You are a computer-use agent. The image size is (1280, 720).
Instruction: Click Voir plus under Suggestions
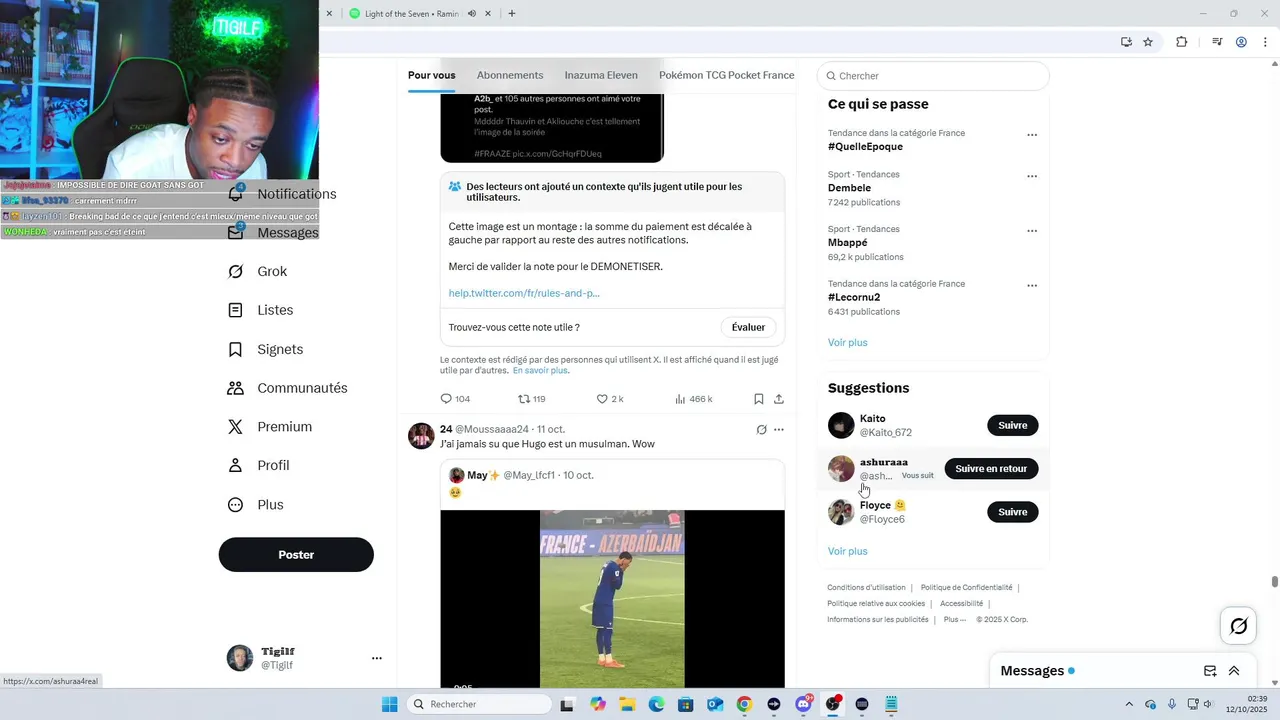click(x=847, y=551)
